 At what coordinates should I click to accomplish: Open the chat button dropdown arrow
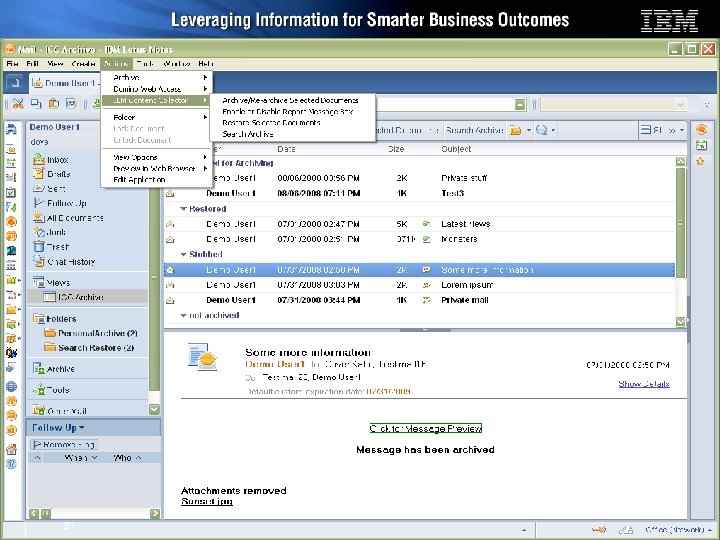coord(553,130)
